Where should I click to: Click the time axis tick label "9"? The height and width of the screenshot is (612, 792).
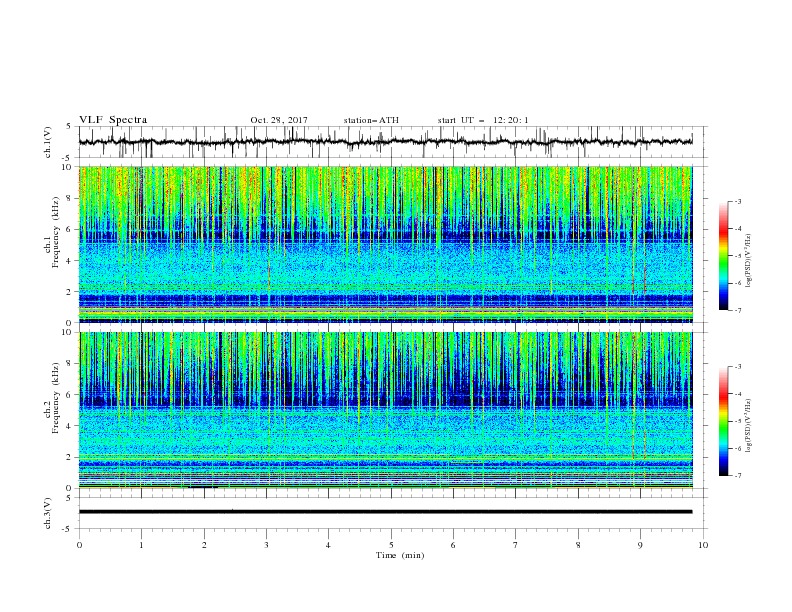(x=640, y=545)
